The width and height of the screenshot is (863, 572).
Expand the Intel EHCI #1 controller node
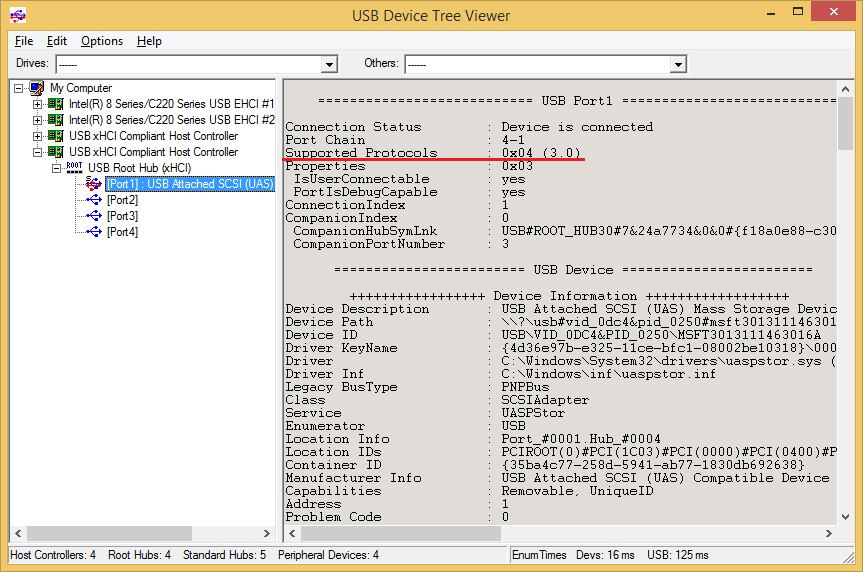[37, 104]
